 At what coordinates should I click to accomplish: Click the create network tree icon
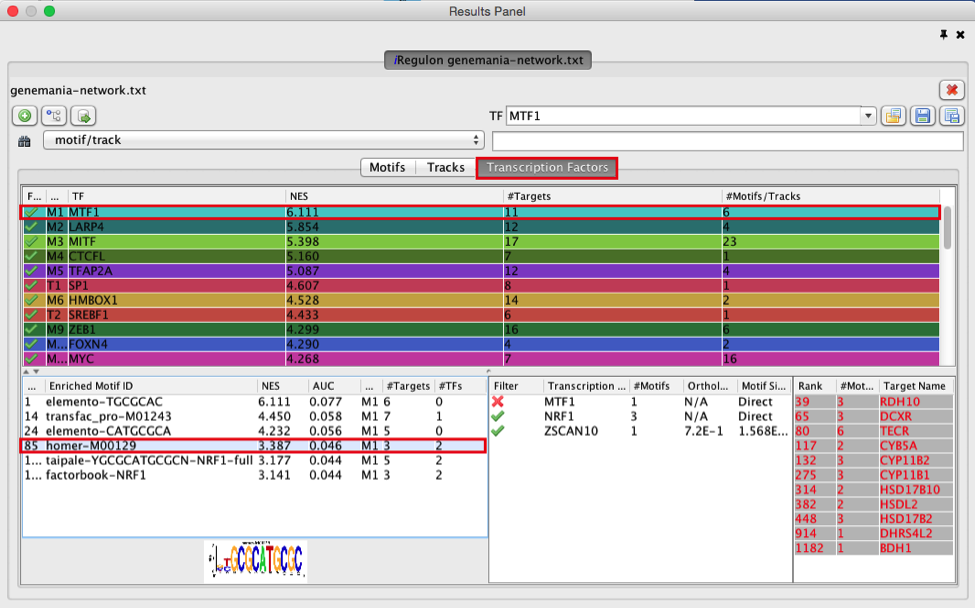(x=54, y=116)
